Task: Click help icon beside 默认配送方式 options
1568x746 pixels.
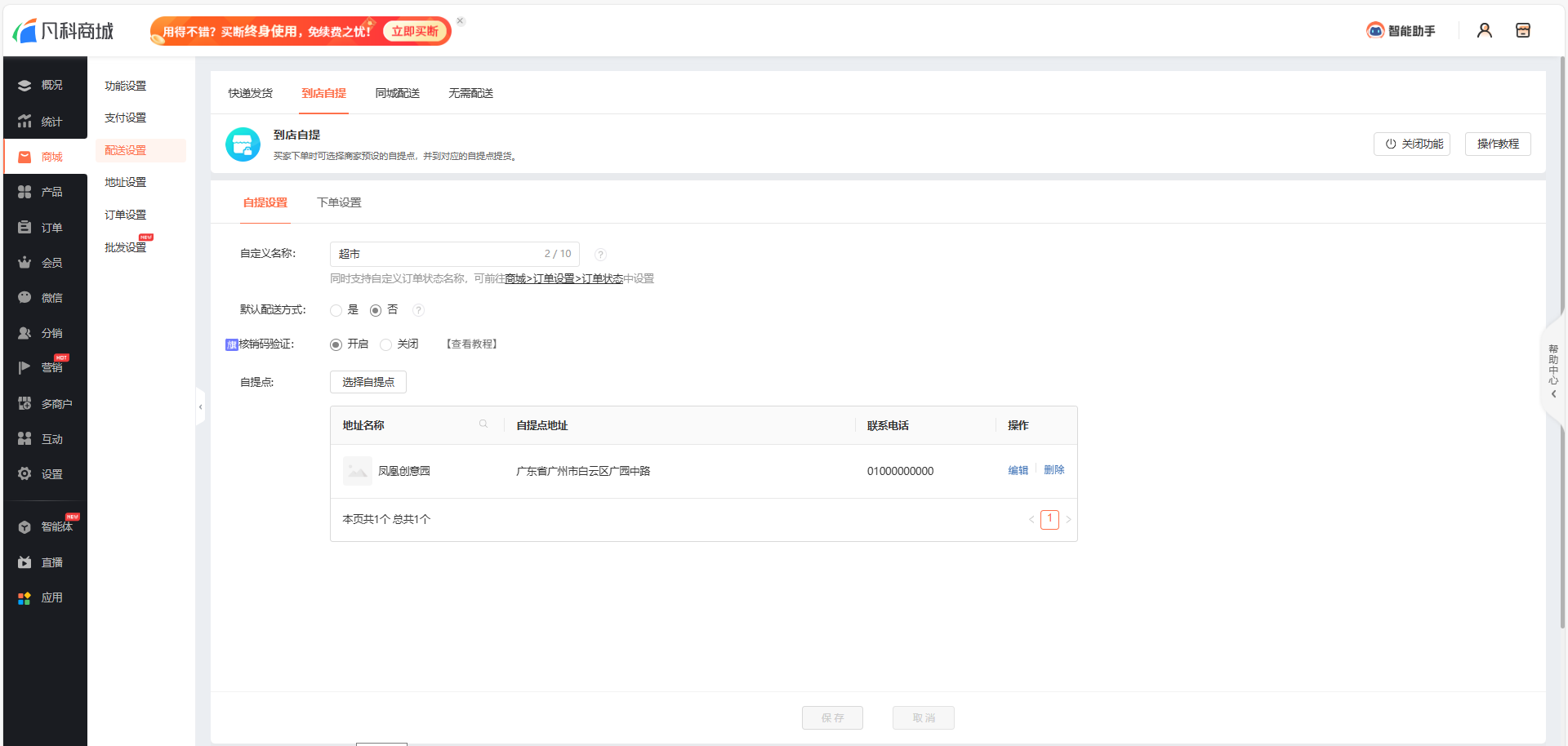Action: [x=418, y=310]
